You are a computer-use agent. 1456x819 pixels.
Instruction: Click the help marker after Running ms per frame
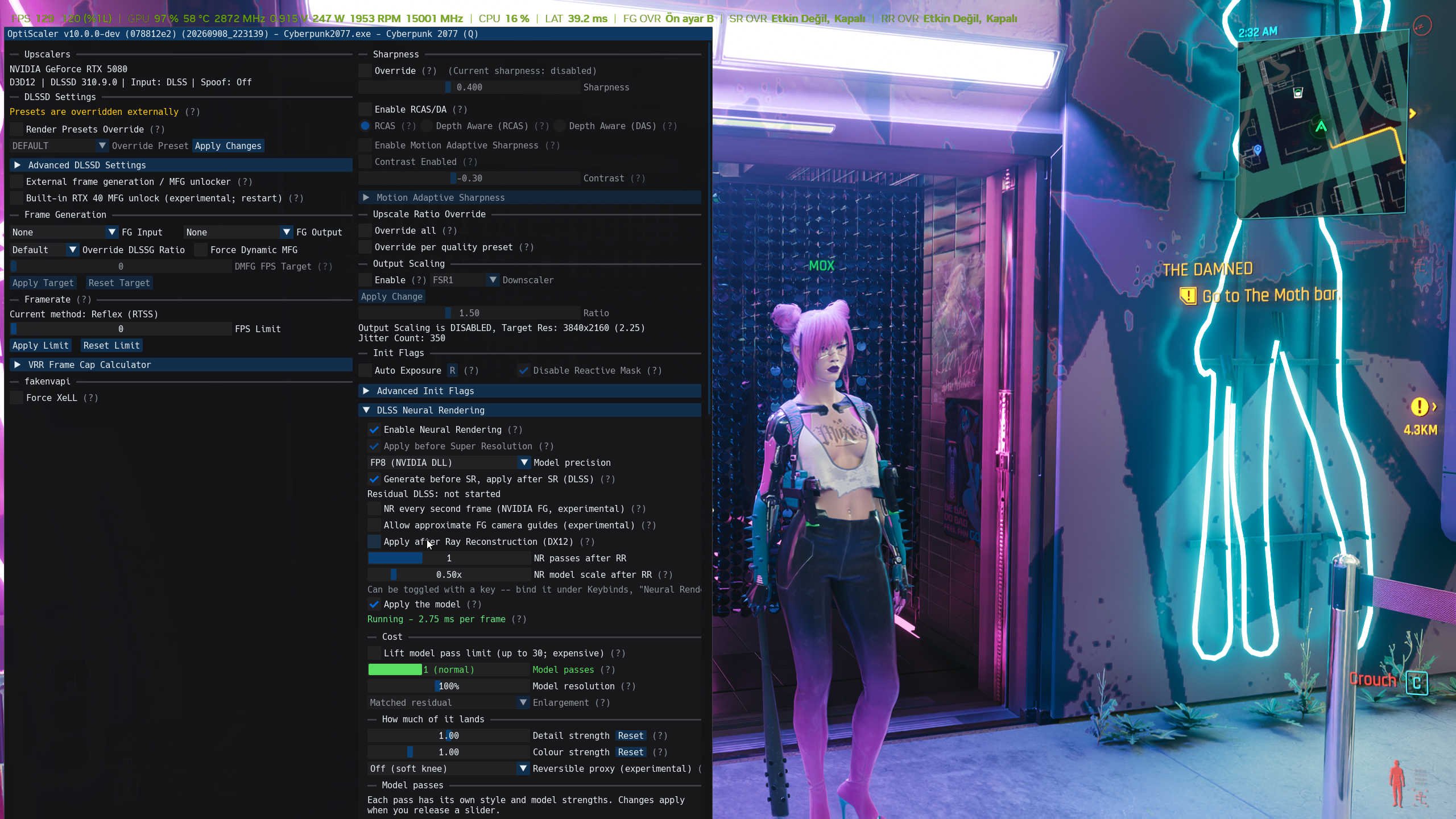tap(519, 619)
